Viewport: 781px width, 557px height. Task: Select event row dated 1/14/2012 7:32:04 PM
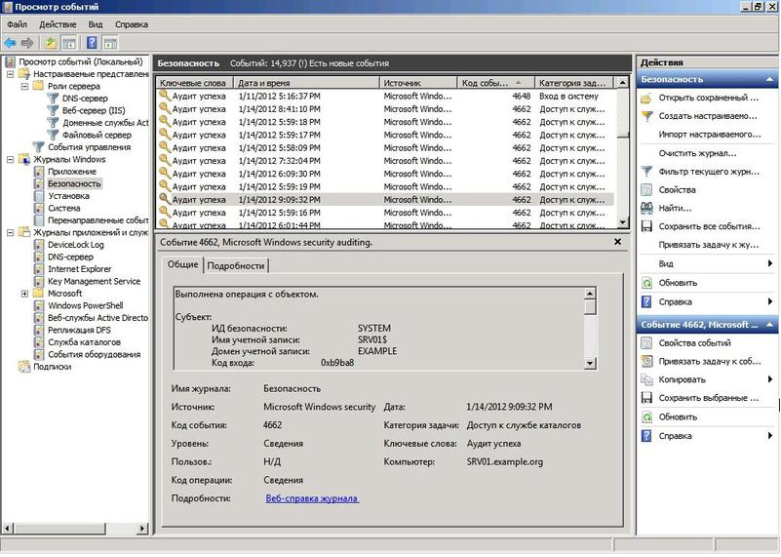pos(387,161)
